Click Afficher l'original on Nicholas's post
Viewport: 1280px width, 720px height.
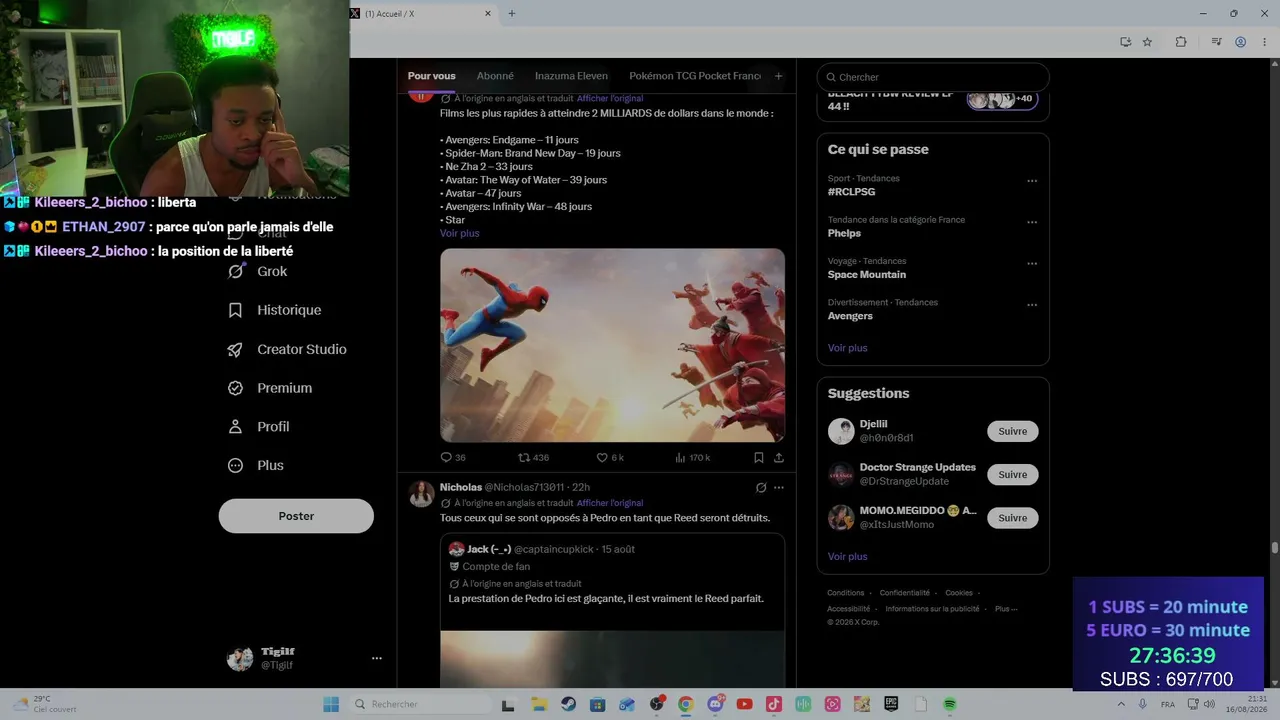click(x=610, y=503)
